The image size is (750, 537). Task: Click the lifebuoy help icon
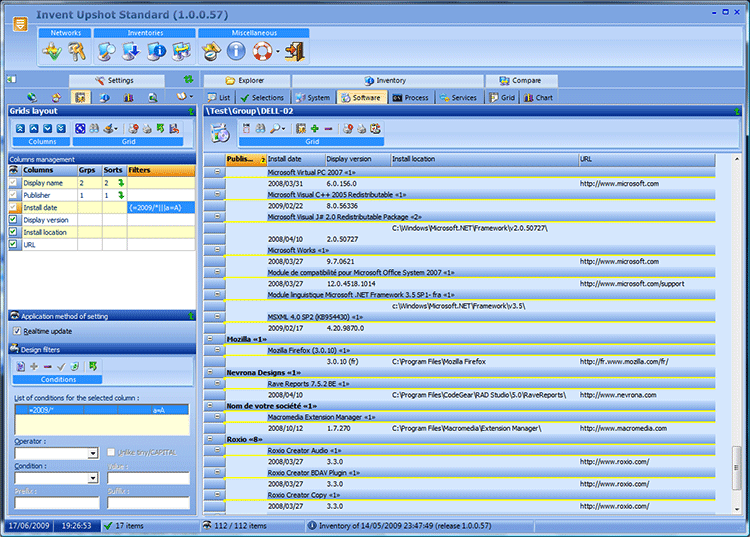[x=262, y=51]
